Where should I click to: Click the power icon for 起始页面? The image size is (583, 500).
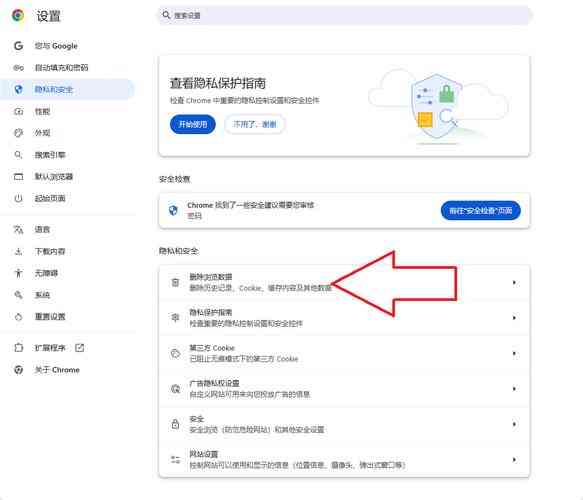[x=18, y=198]
